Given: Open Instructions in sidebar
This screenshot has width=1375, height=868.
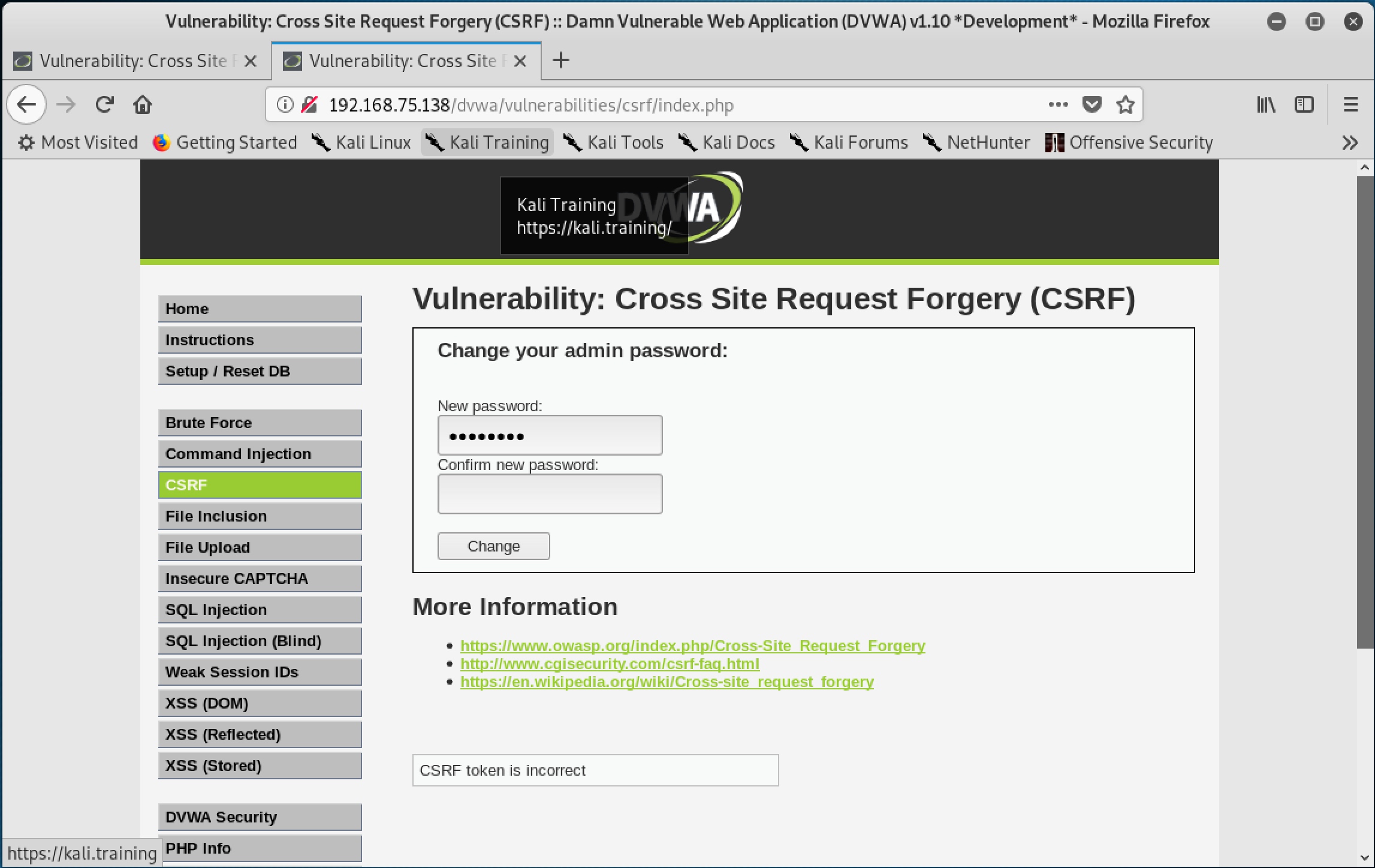Looking at the screenshot, I should 260,340.
